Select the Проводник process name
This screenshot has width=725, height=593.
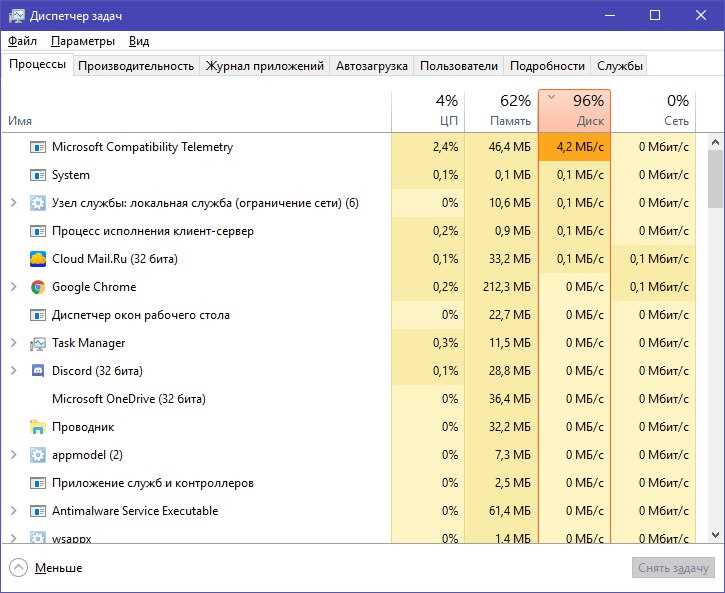[83, 427]
